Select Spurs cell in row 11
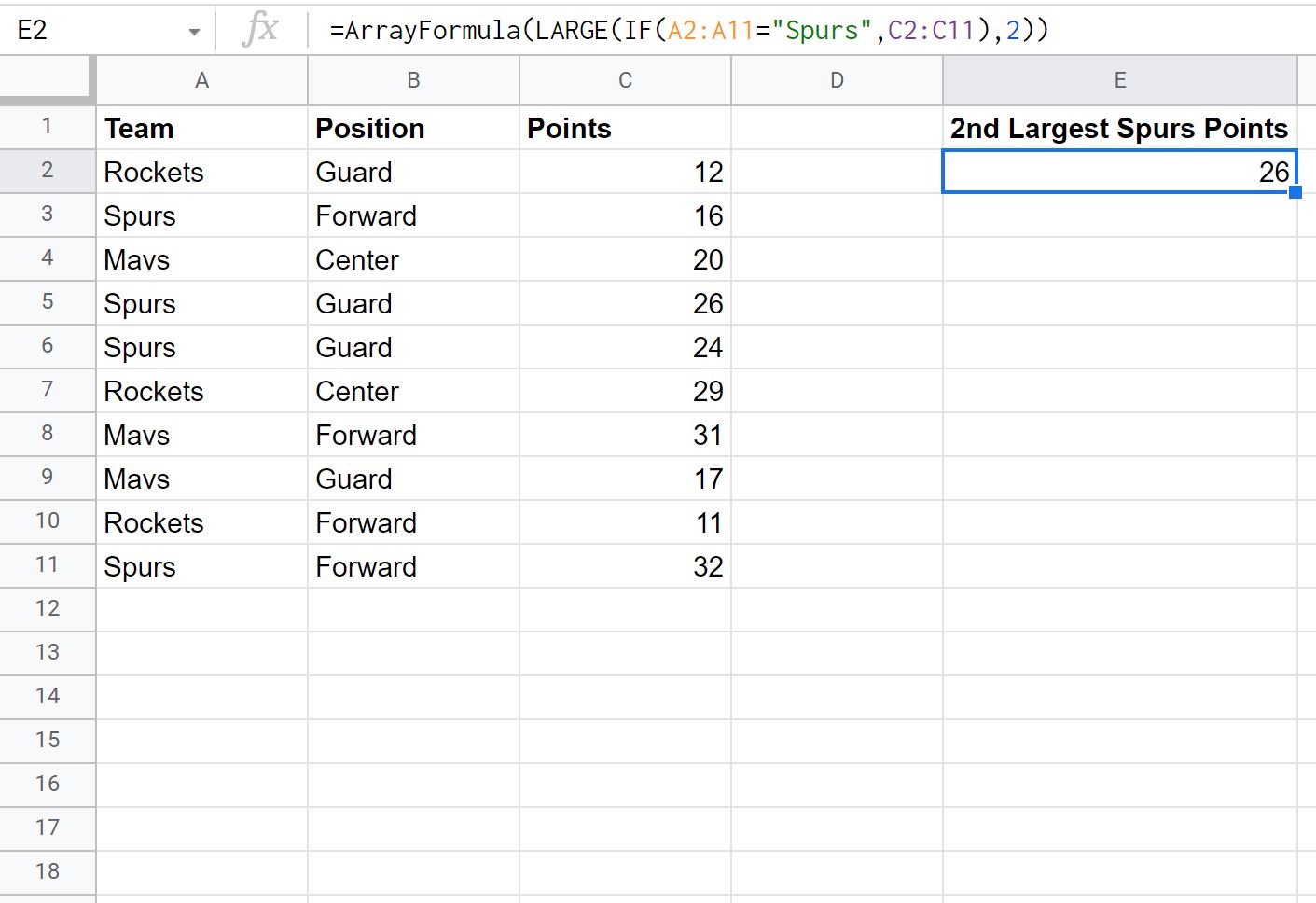The image size is (1316, 903). pyautogui.click(x=202, y=566)
